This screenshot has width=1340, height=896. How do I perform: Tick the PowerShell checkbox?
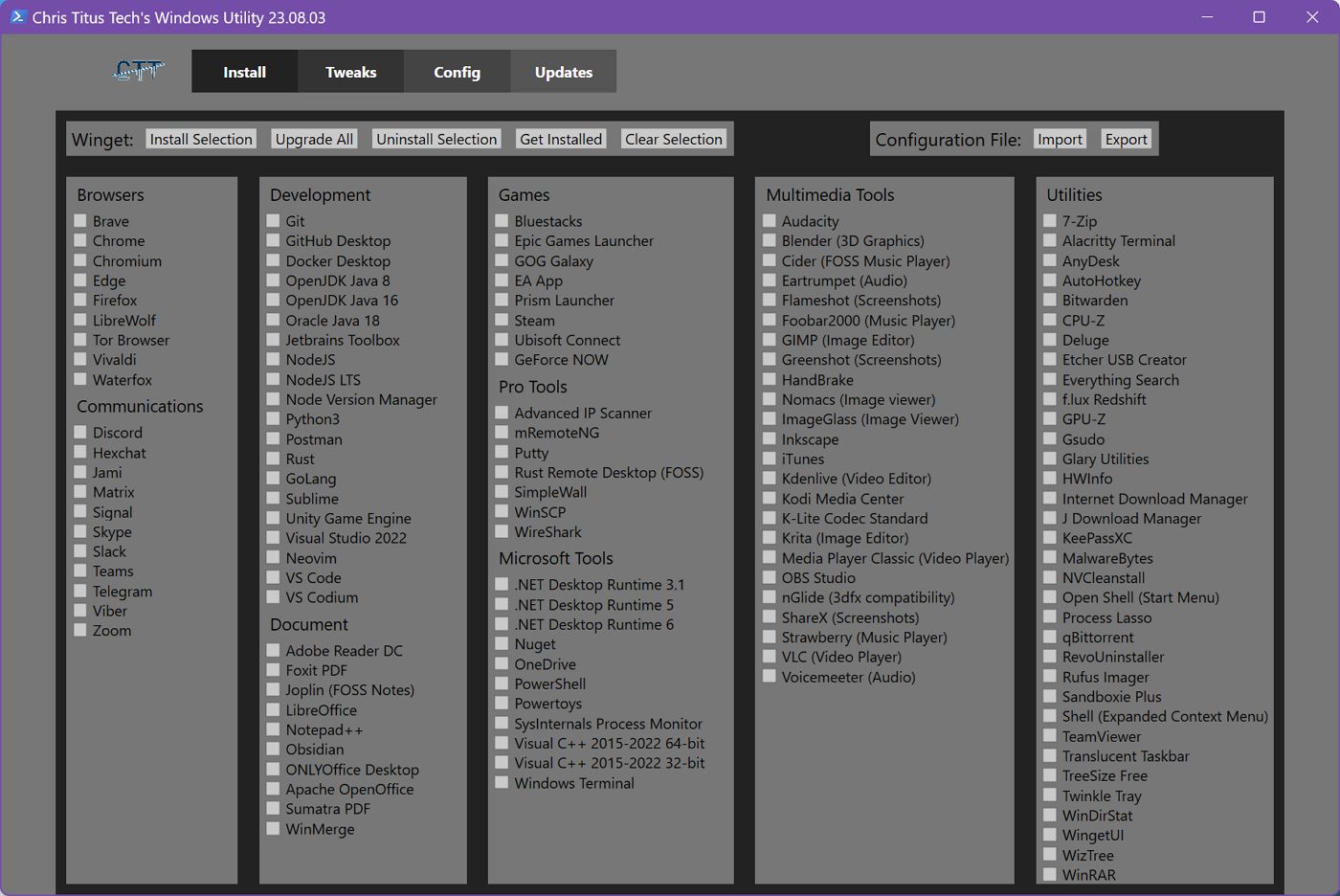502,683
